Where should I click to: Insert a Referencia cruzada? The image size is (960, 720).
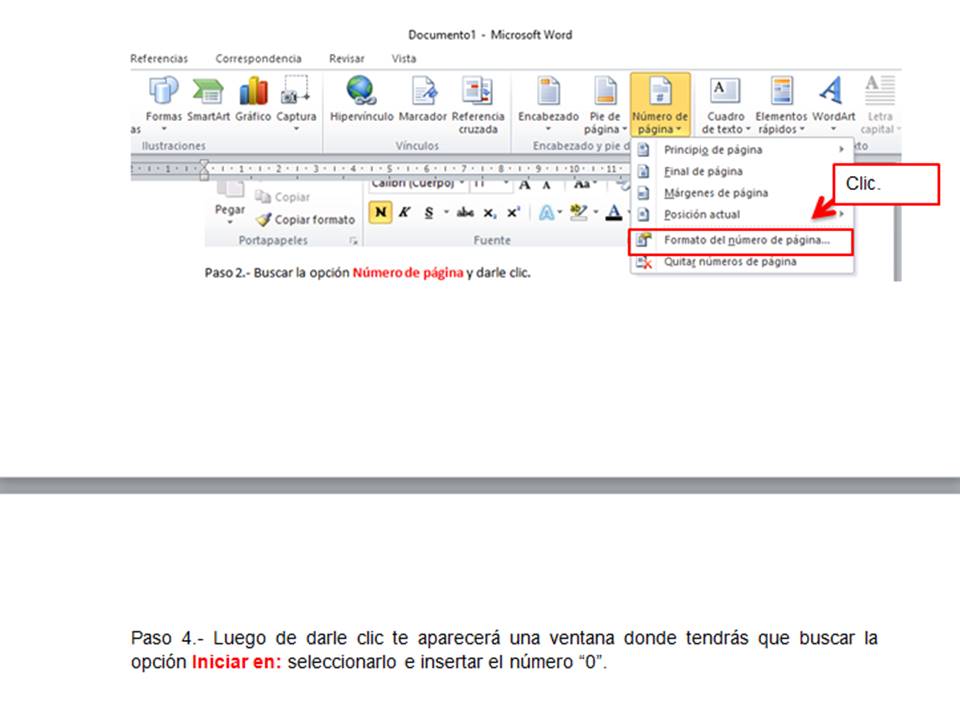tap(478, 105)
